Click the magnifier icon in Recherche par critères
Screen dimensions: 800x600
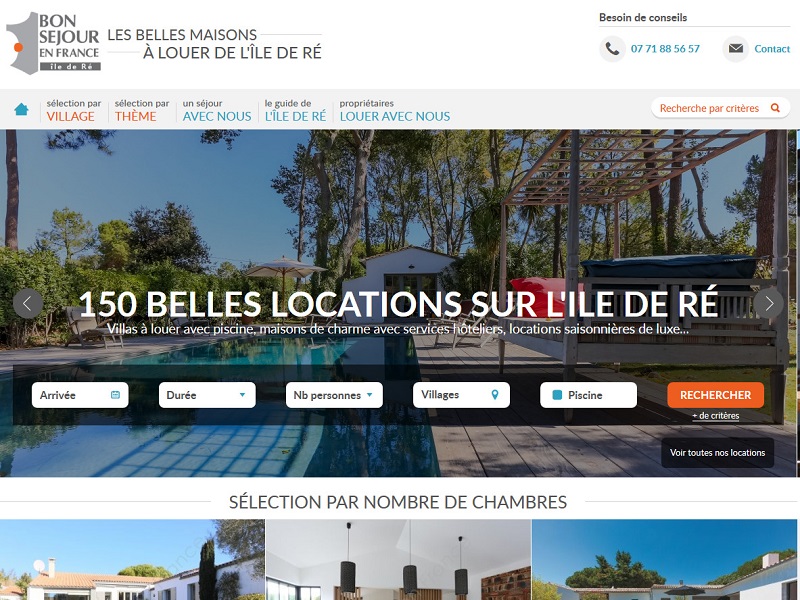775,108
